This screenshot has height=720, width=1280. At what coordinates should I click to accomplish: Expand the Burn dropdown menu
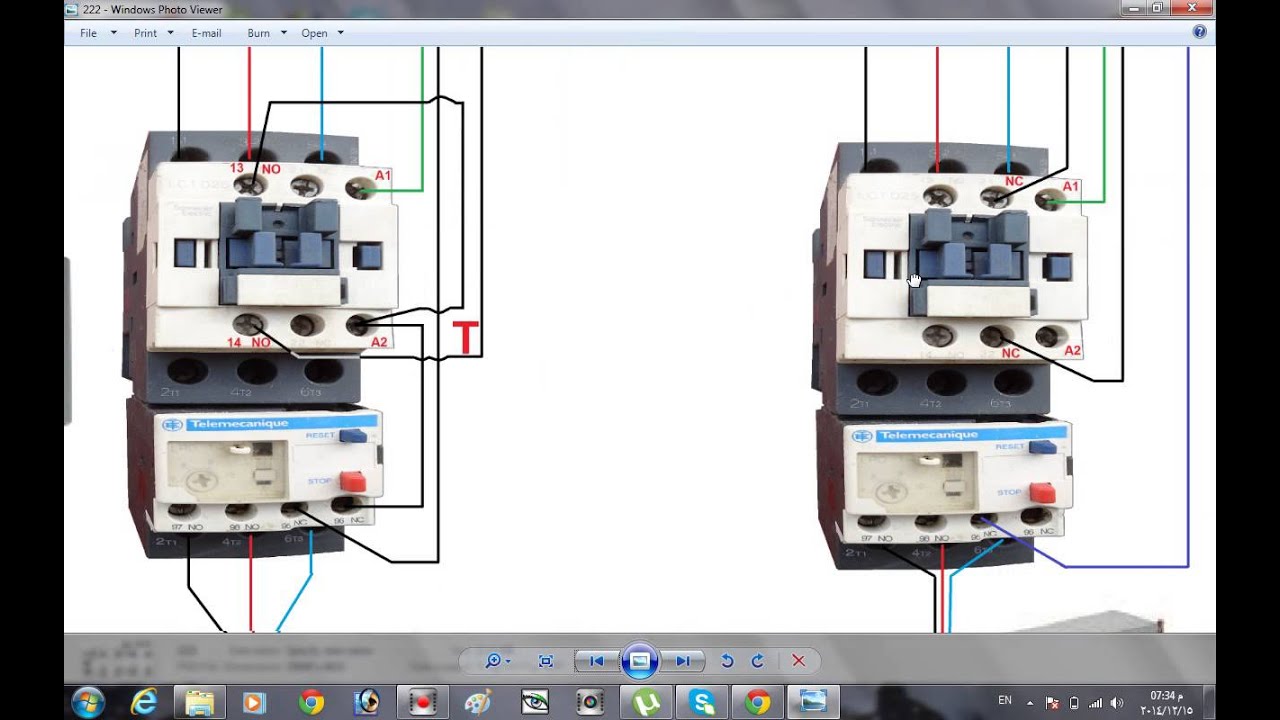[x=267, y=33]
